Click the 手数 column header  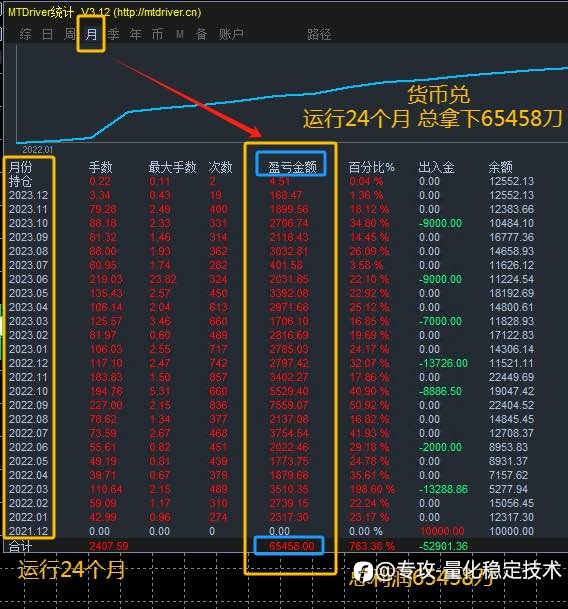100,167
